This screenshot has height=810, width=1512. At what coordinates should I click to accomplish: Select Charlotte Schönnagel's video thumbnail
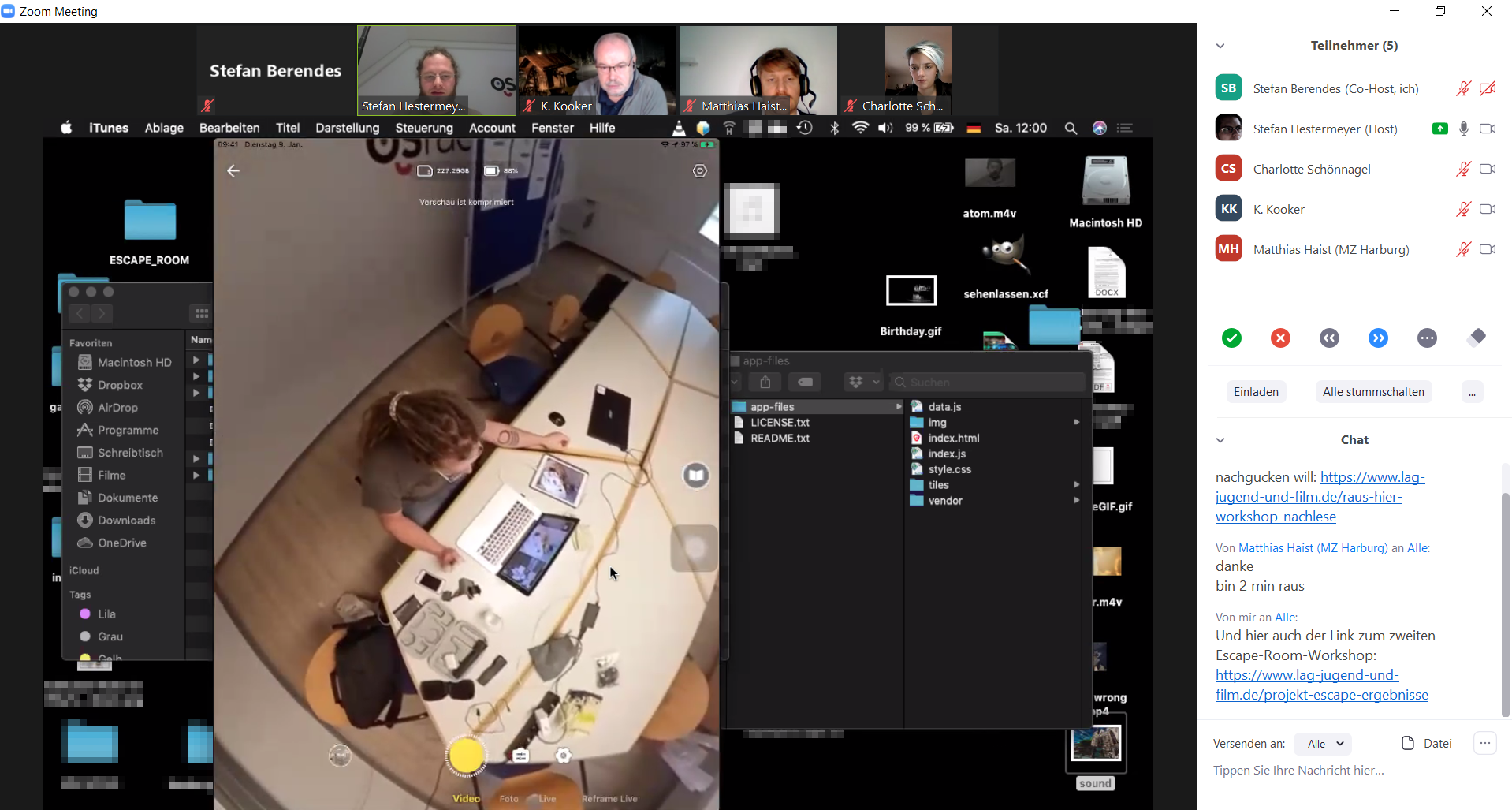[919, 70]
